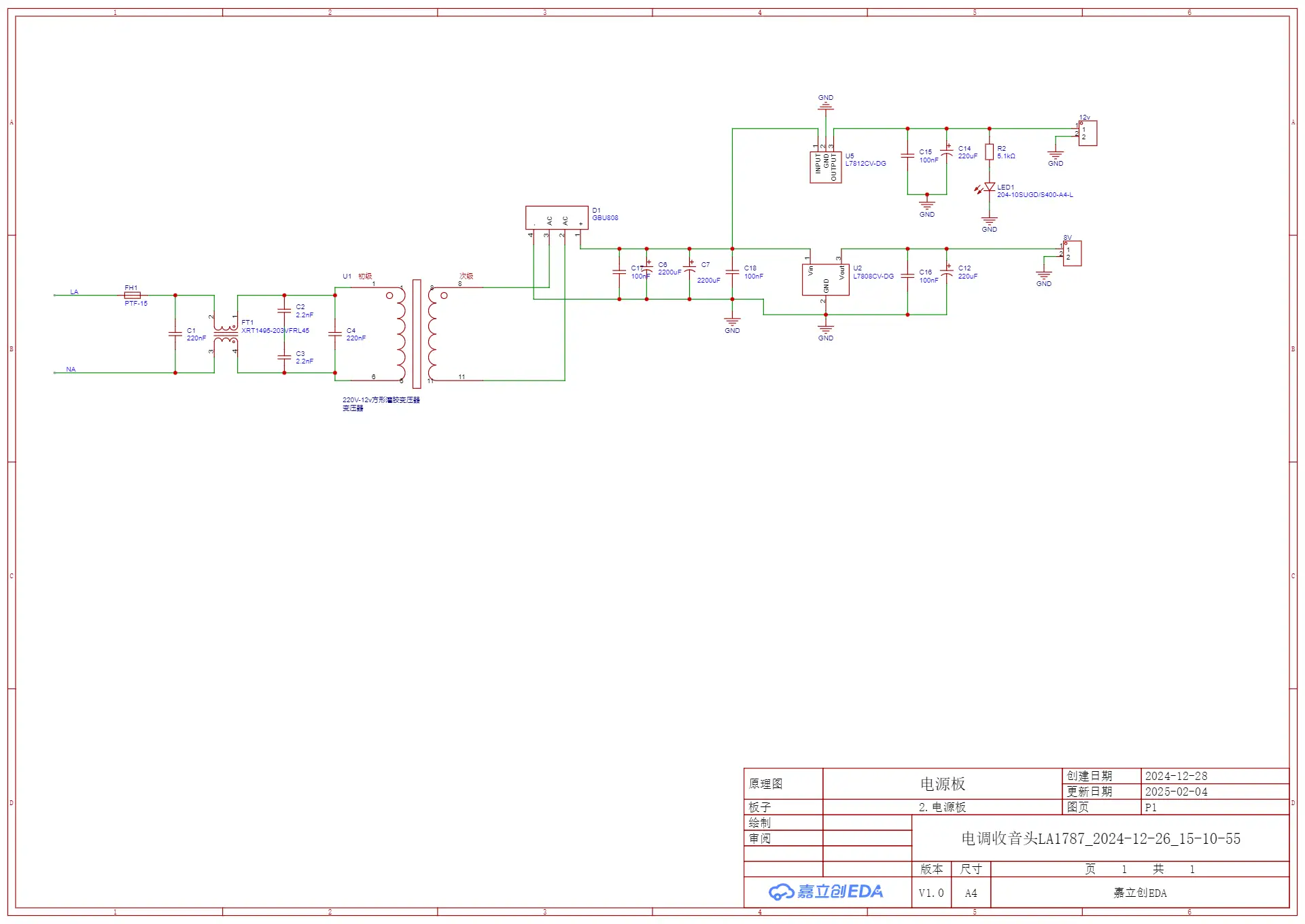Click the 嘉立创EDA text in bottom-right cell
This screenshot has width=1305, height=924.
(x=1140, y=893)
